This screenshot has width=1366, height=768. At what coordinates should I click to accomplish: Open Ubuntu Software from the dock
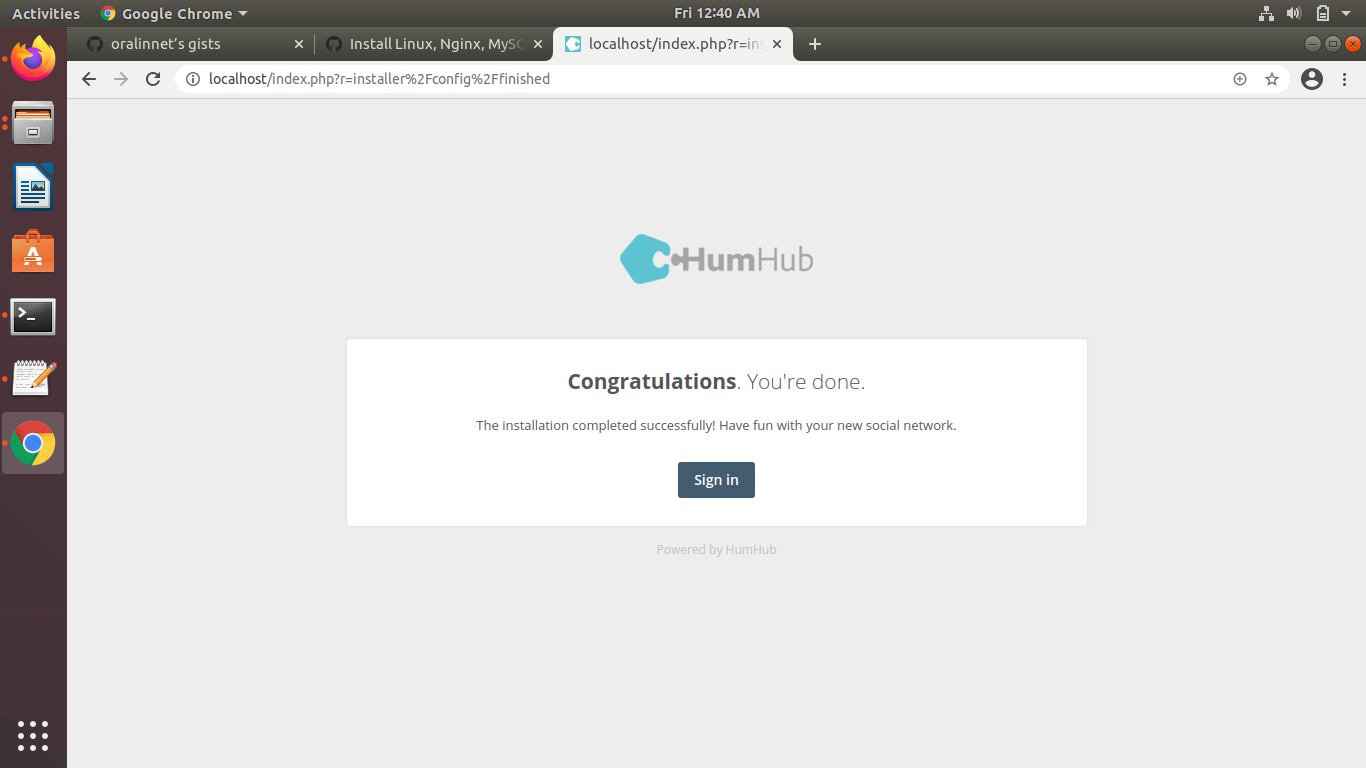point(33,251)
